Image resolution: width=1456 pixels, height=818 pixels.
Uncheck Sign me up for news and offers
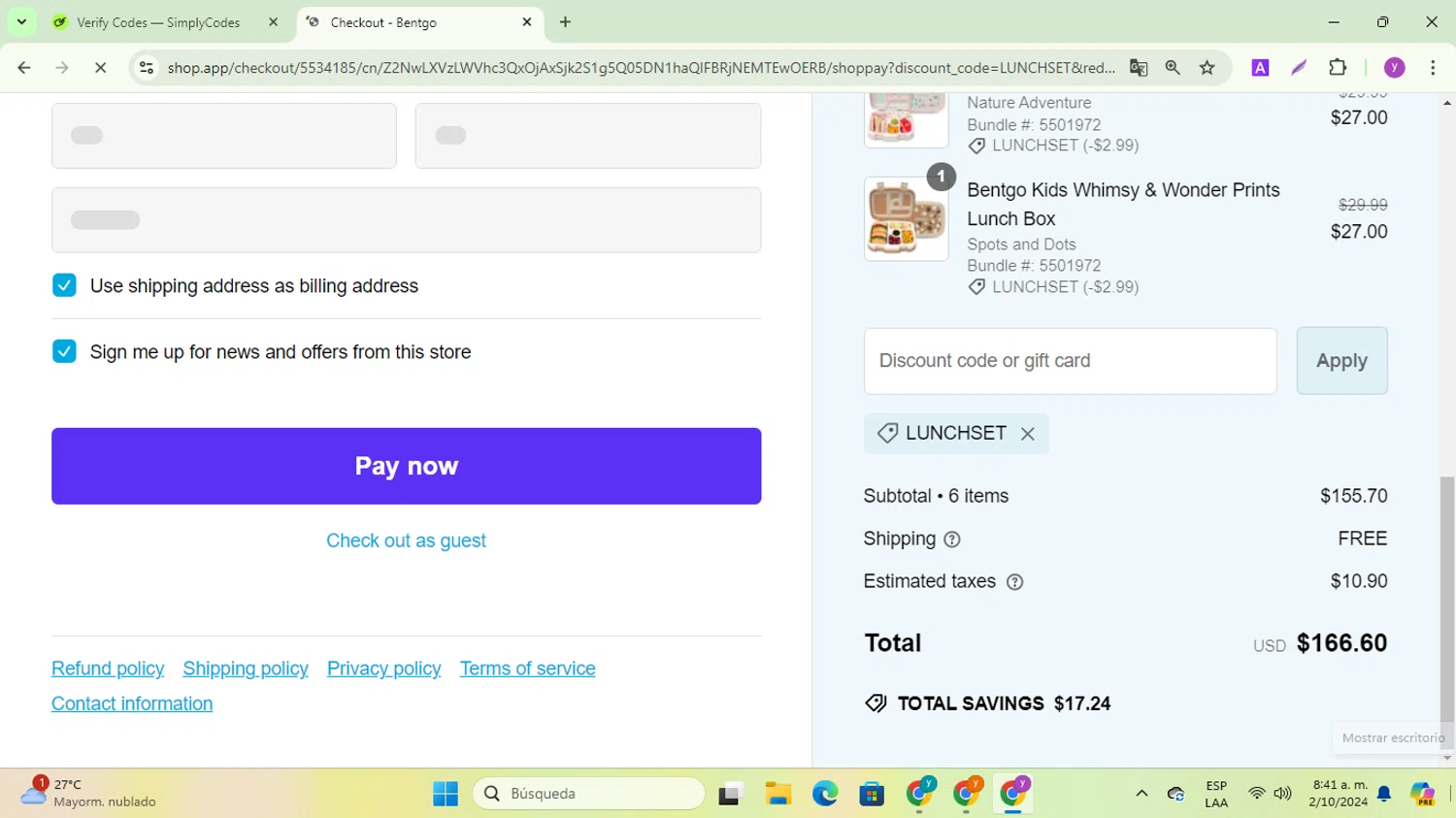(64, 351)
